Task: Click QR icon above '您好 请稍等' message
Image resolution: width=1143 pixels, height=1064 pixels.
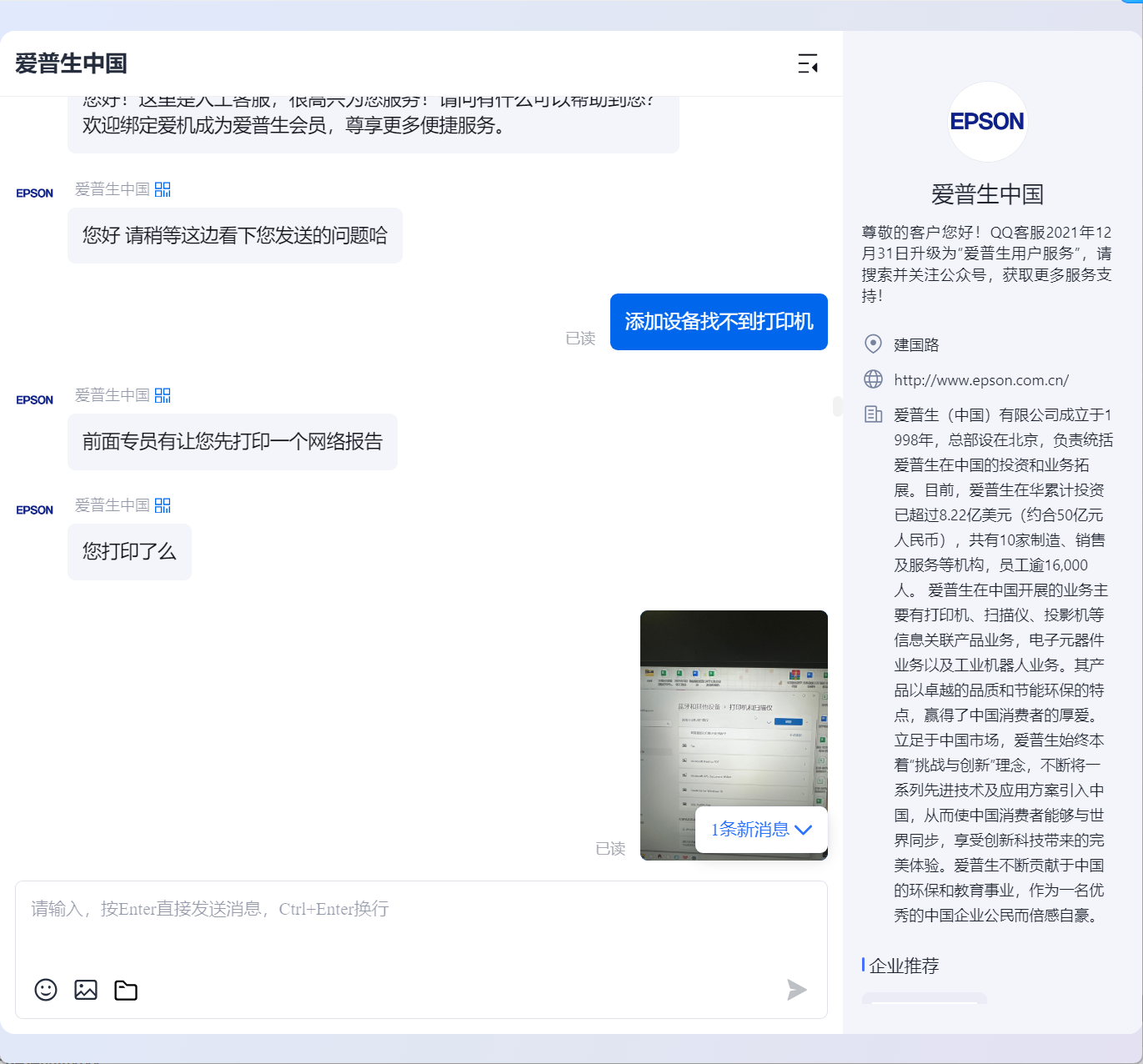Action: 163,189
